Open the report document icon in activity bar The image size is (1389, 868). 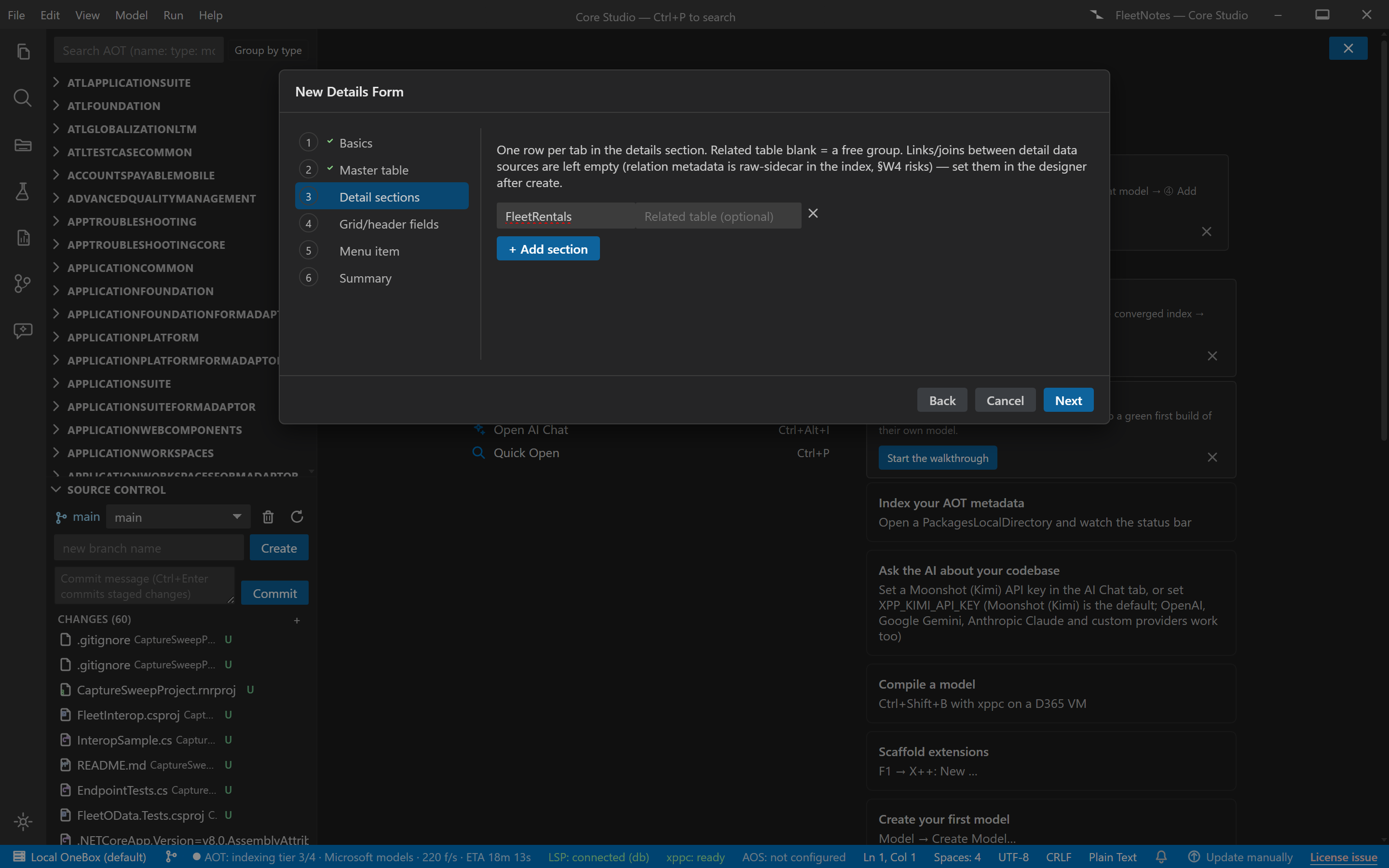23,237
